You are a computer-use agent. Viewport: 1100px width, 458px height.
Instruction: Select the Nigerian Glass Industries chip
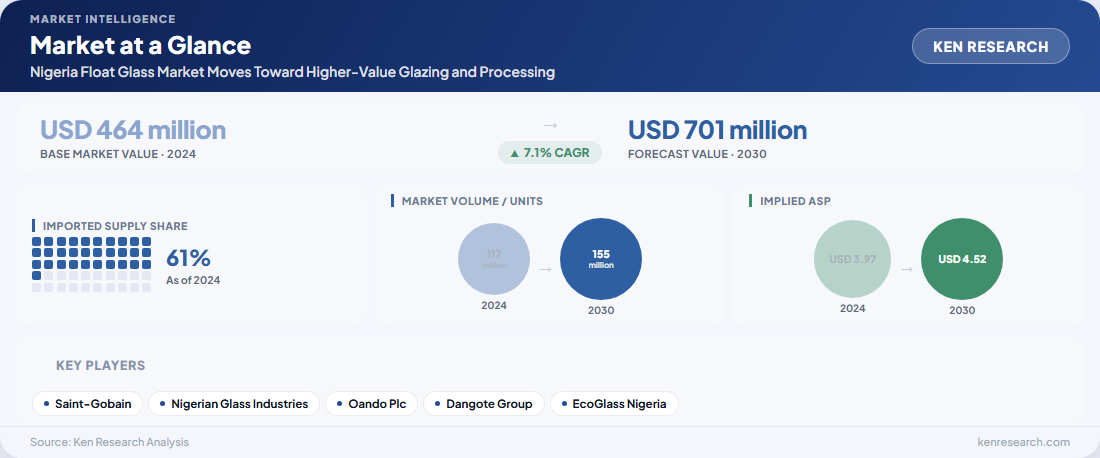234,404
